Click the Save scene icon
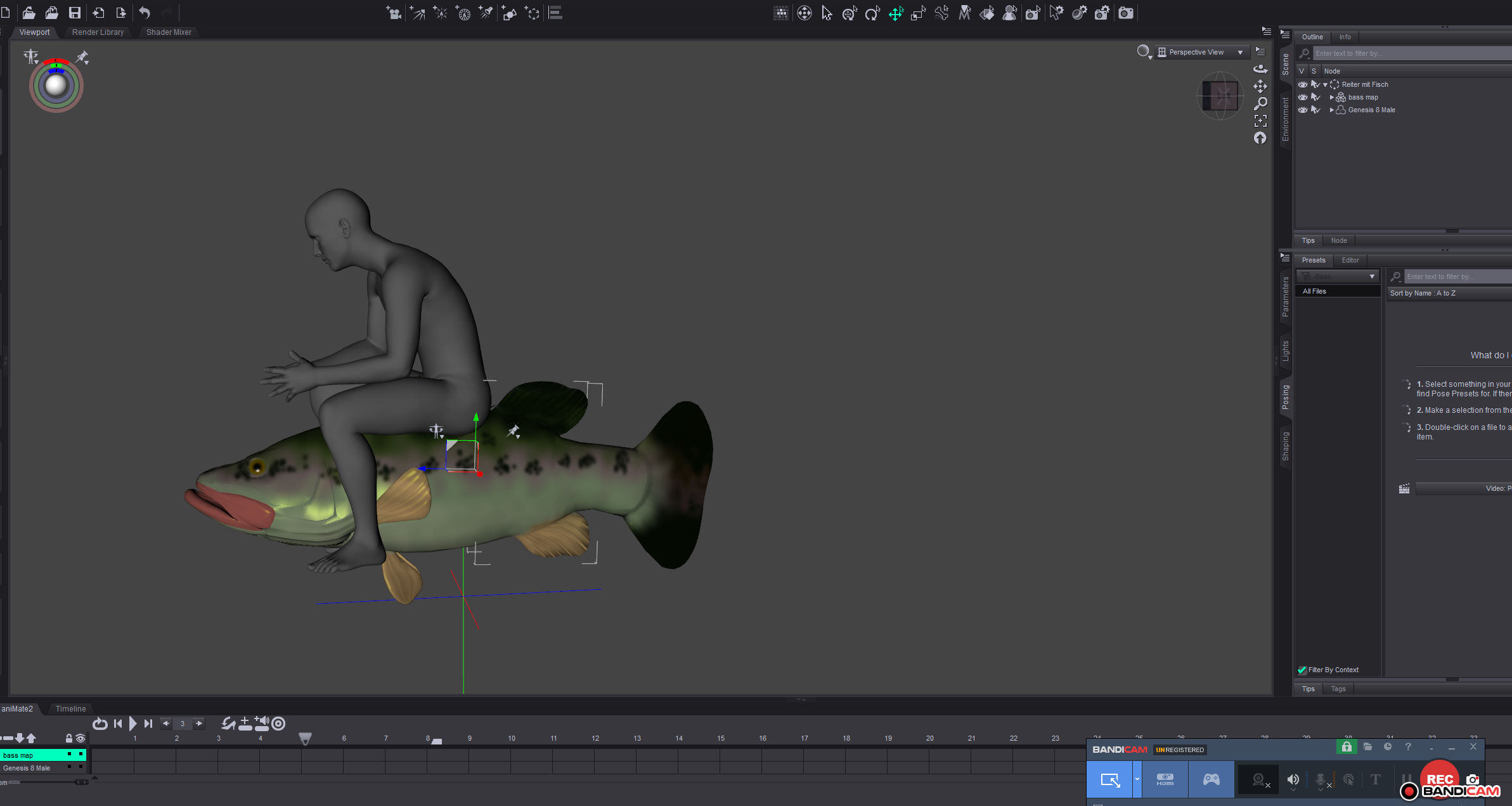 (75, 13)
